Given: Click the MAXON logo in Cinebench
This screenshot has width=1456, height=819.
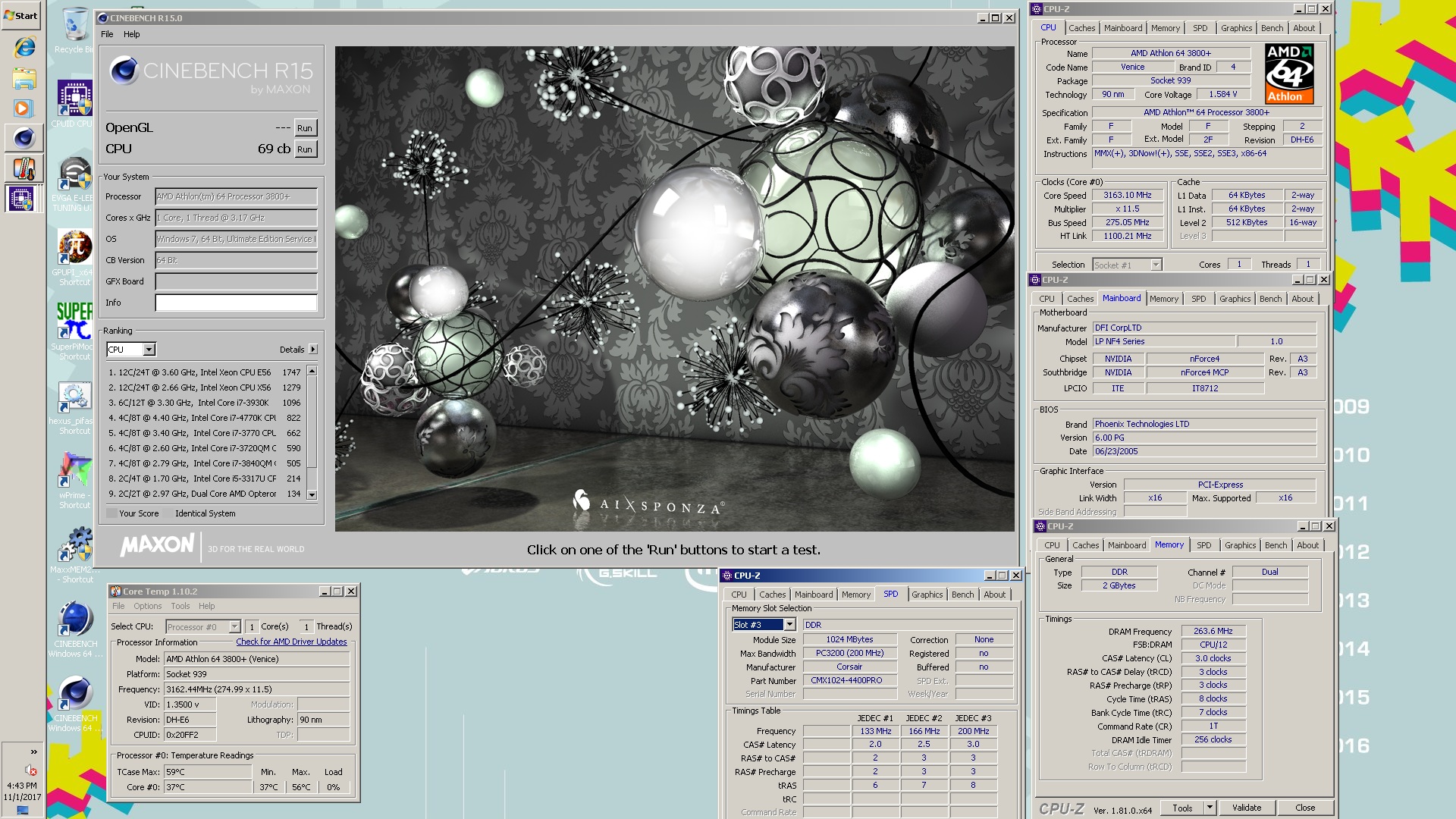Looking at the screenshot, I should [x=157, y=544].
